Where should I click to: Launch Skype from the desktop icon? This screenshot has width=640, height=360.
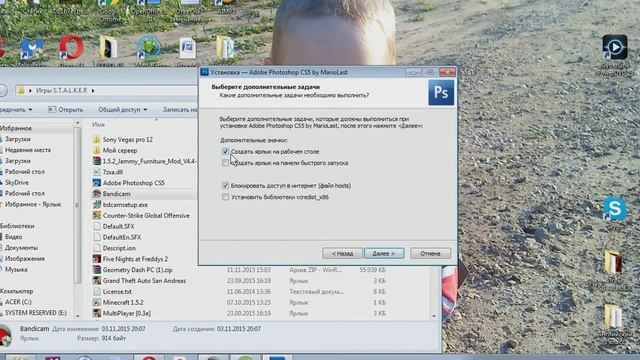point(615,209)
